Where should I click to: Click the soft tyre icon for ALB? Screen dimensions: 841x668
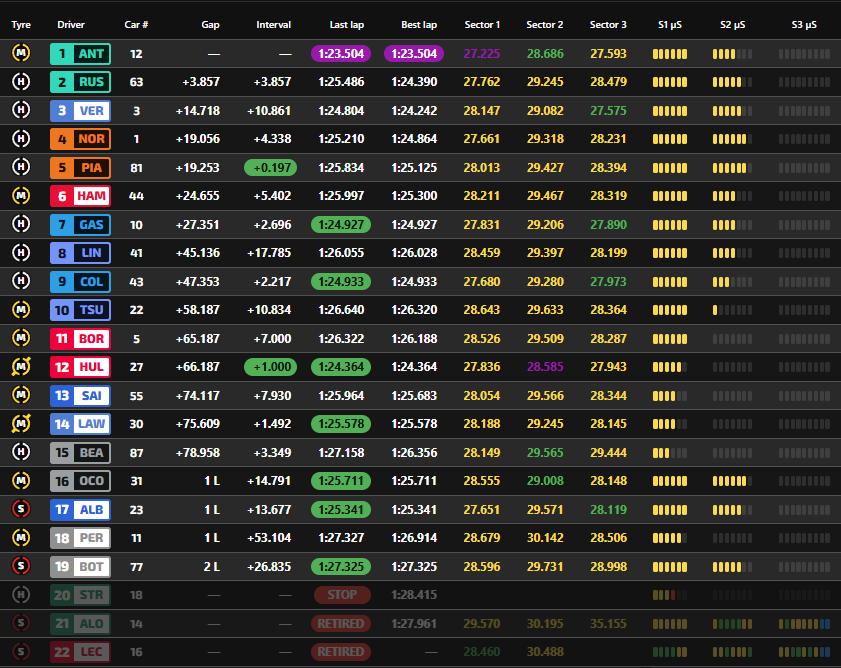click(x=21, y=509)
